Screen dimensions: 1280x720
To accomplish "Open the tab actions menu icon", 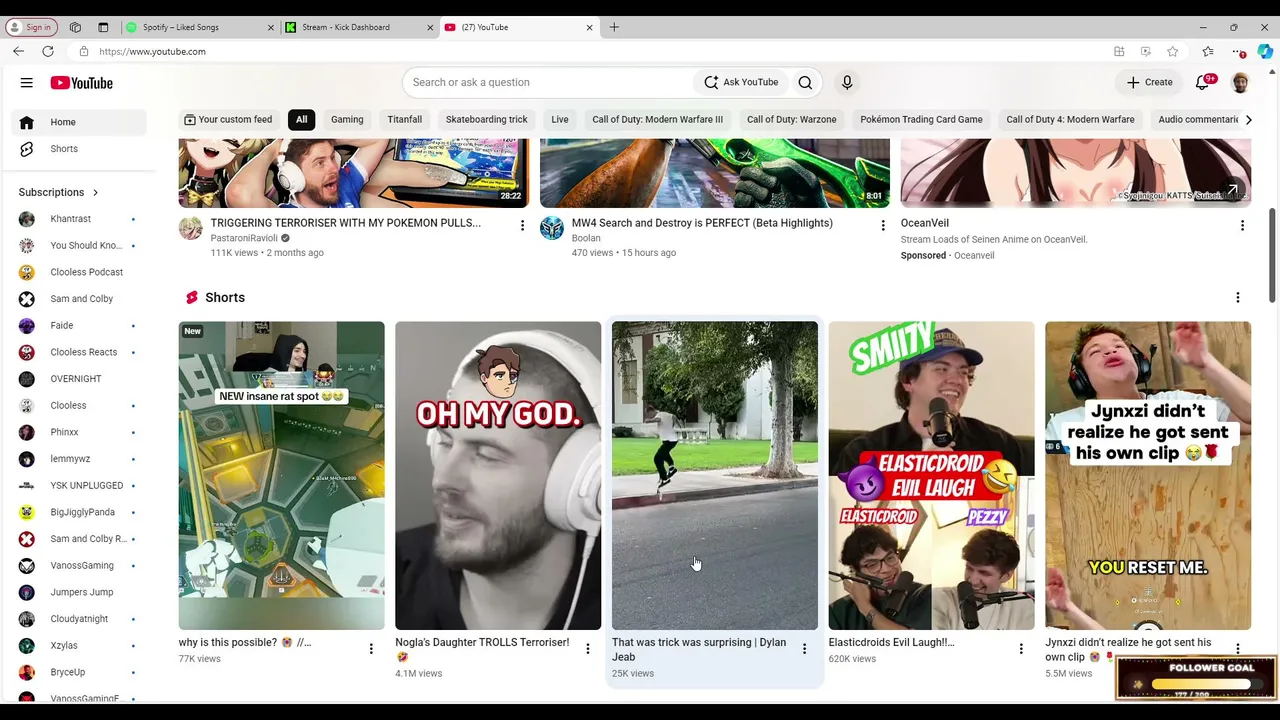I will (103, 27).
